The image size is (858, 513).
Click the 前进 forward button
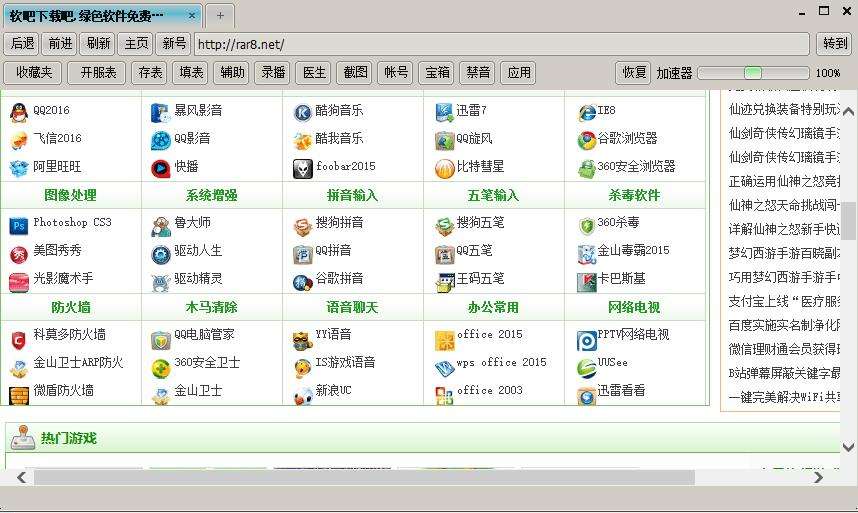pyautogui.click(x=60, y=44)
